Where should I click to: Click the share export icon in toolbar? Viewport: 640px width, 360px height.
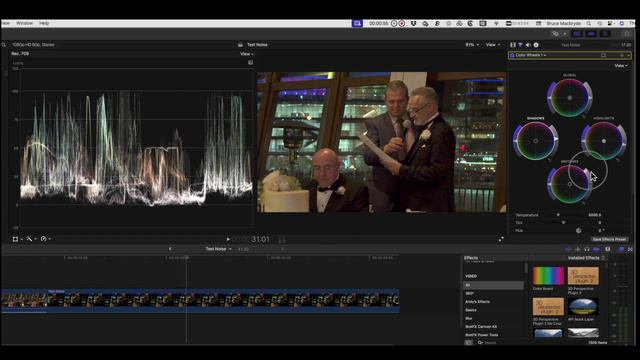627,34
